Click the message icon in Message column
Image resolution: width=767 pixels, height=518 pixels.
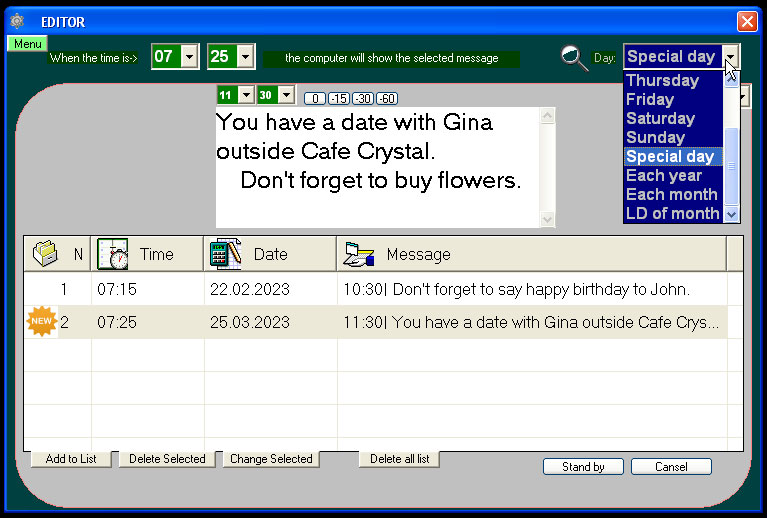358,255
